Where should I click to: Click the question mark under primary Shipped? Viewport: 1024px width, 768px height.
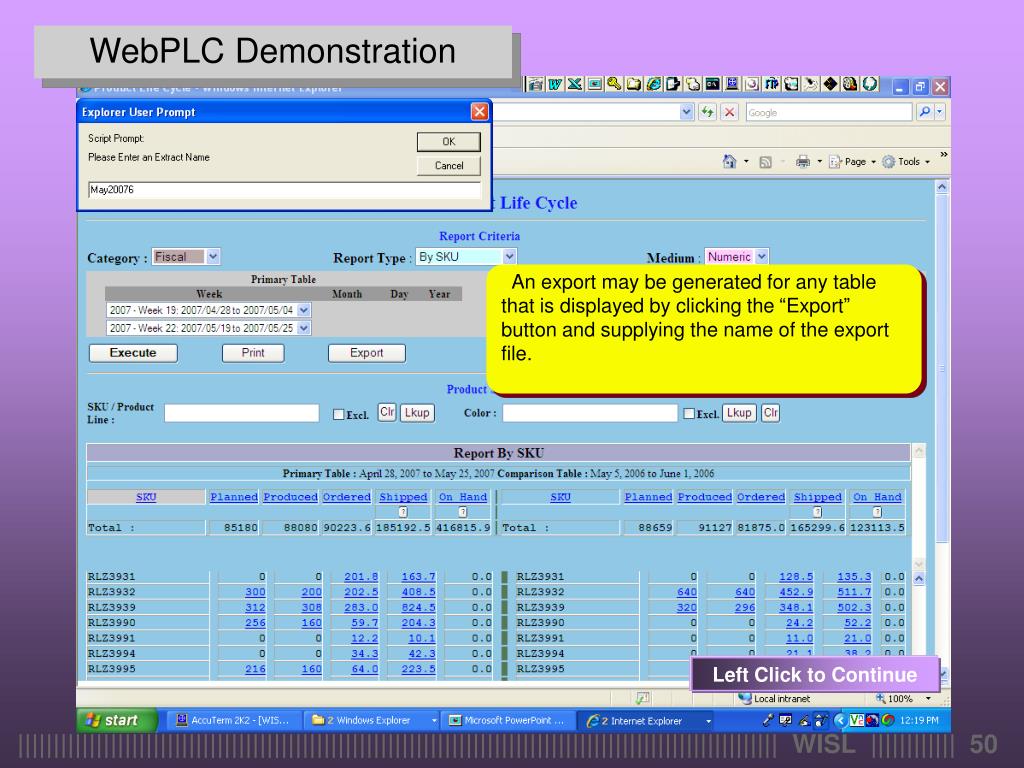point(403,512)
